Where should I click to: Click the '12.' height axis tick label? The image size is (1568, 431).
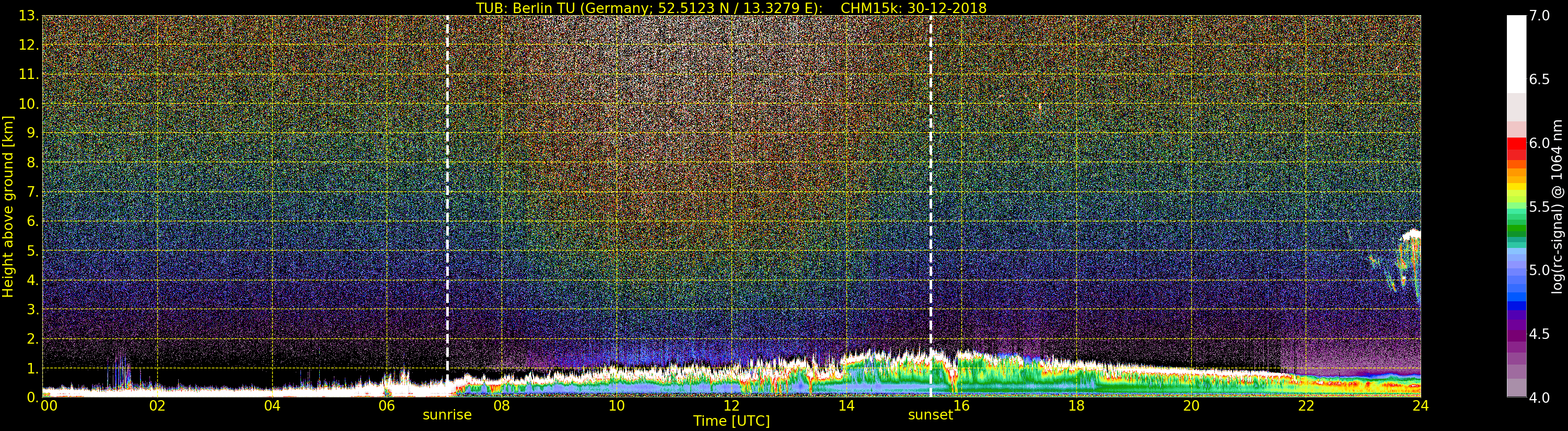pyautogui.click(x=29, y=45)
